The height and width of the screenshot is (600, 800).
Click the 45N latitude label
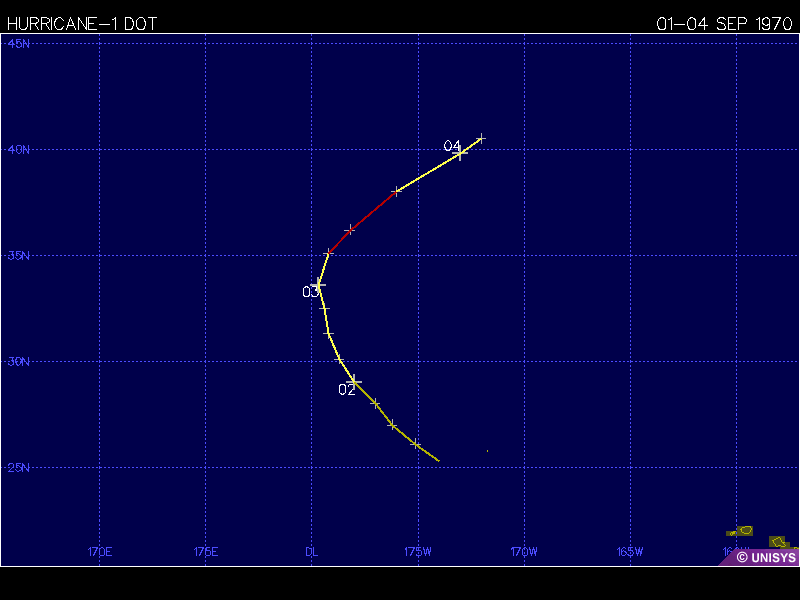pos(19,44)
